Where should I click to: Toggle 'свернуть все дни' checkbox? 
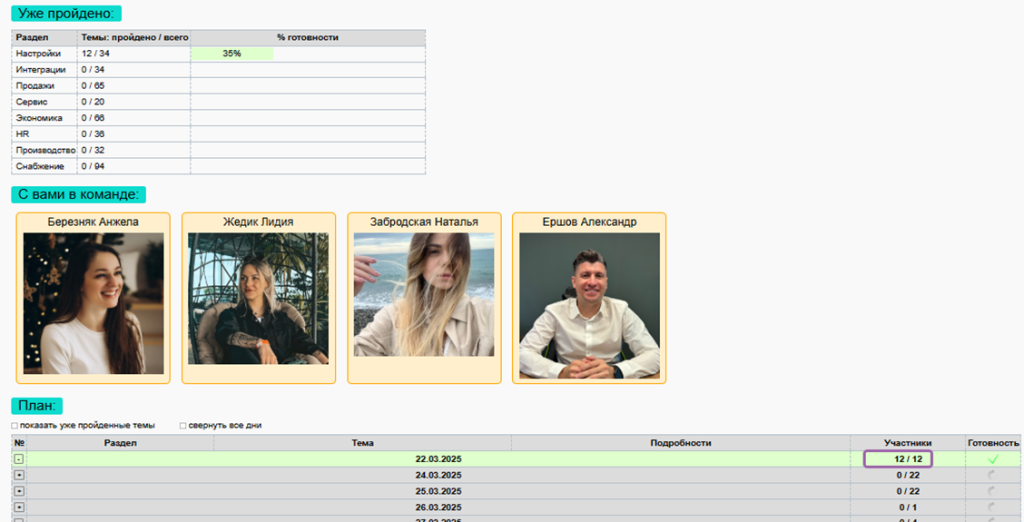click(x=183, y=425)
